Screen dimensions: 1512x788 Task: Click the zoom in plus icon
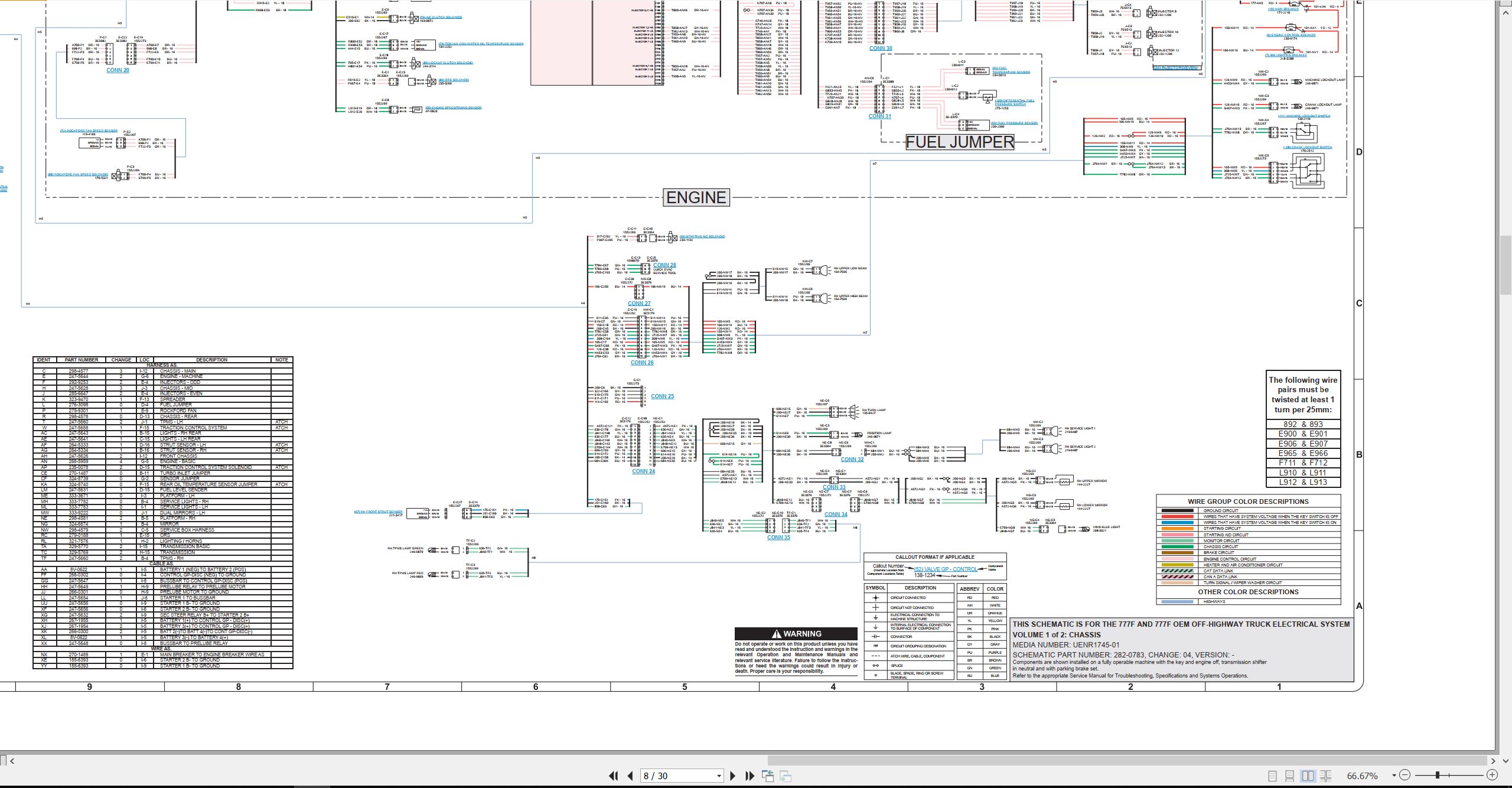click(1492, 775)
